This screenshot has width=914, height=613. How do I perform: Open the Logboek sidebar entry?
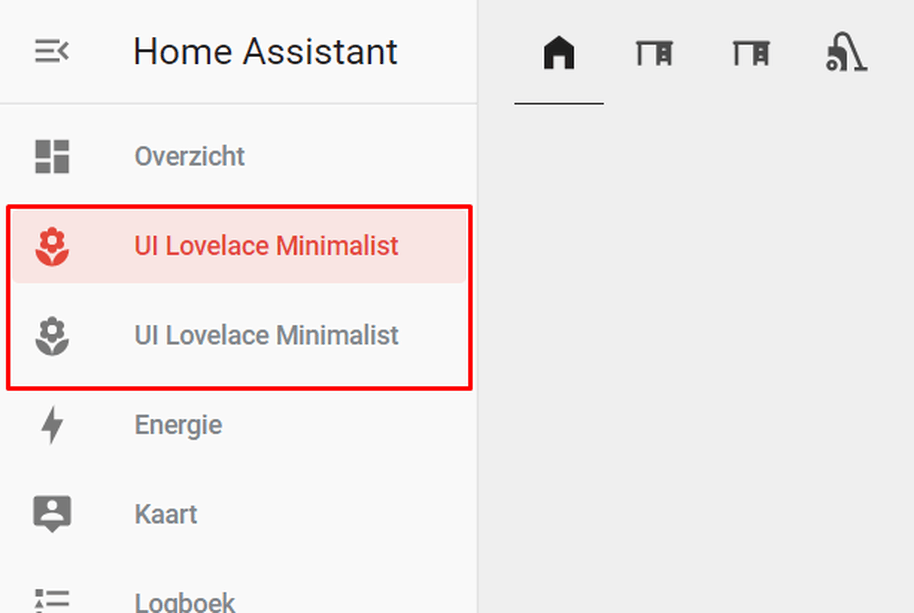coord(185,602)
